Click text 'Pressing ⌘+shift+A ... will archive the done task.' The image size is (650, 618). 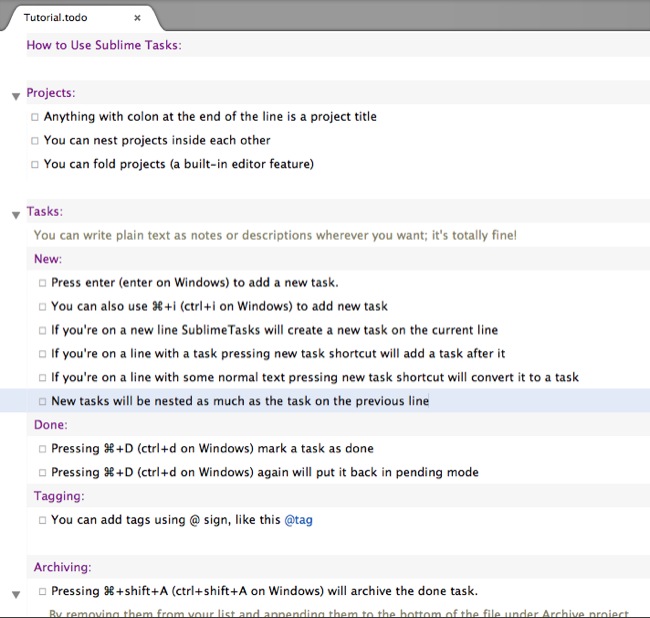click(264, 591)
